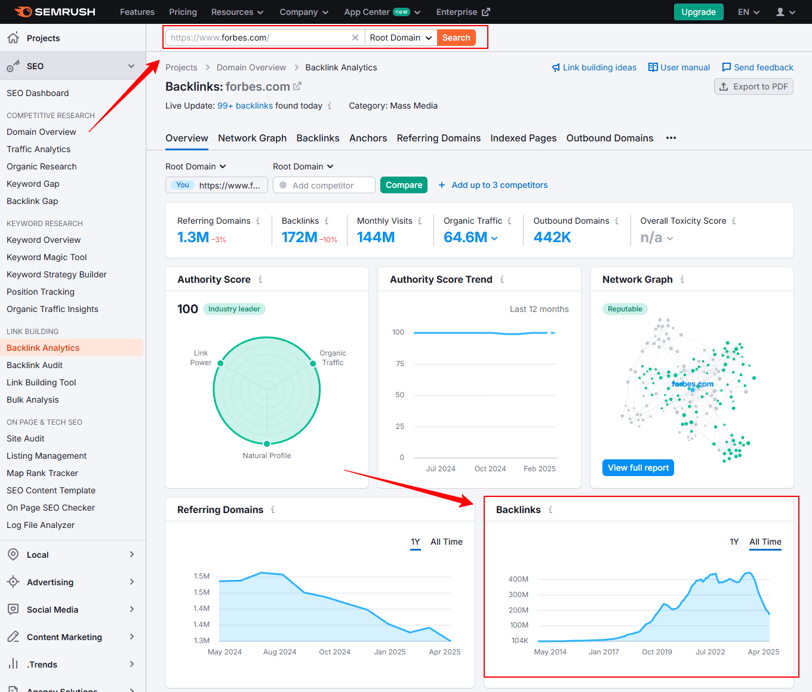The height and width of the screenshot is (692, 812).
Task: Click the orange Search button
Action: [x=456, y=38]
